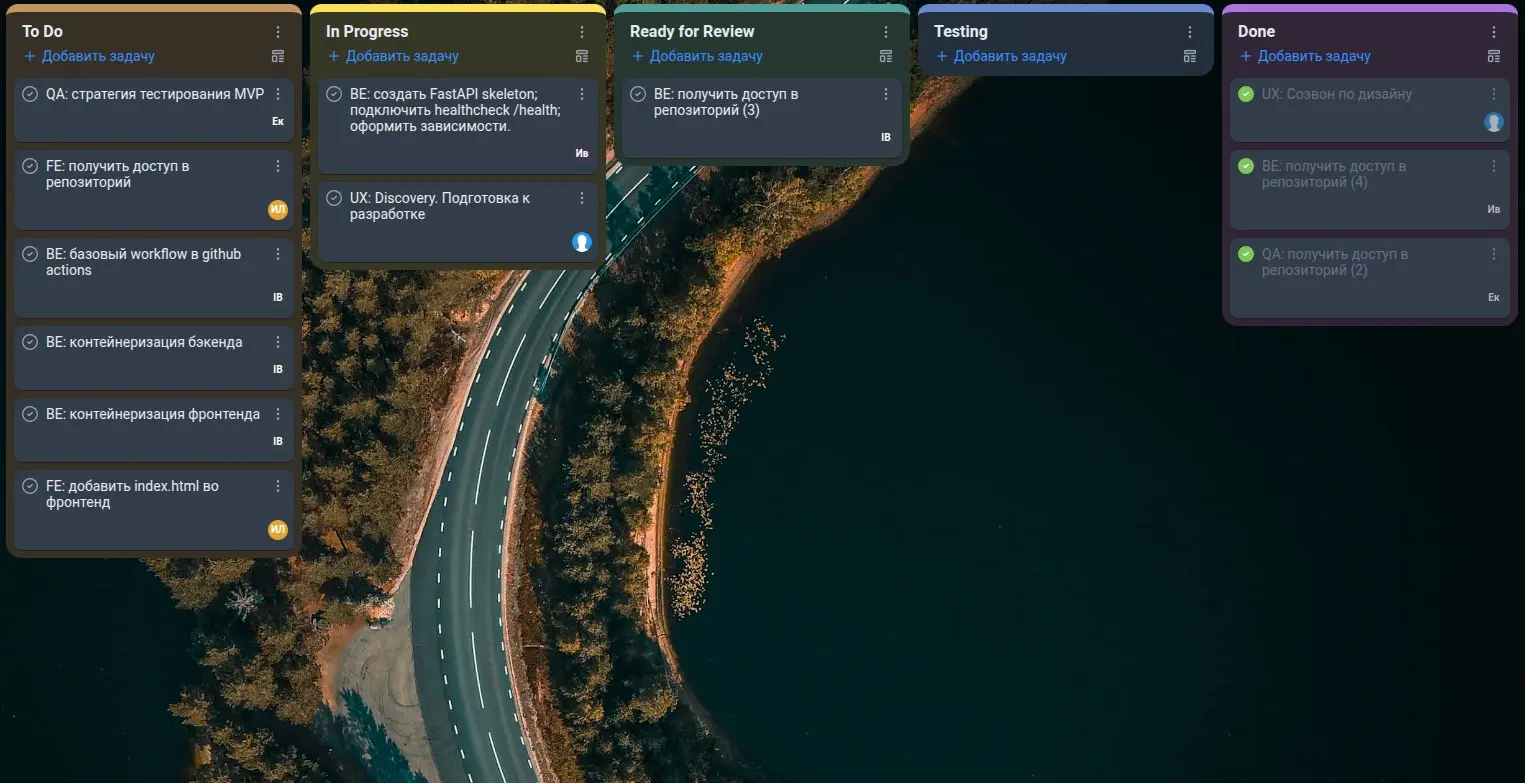The image size is (1525, 783).
Task: Open three-dot menu on BE: контейнеризация фронтенда card
Action: 278,414
